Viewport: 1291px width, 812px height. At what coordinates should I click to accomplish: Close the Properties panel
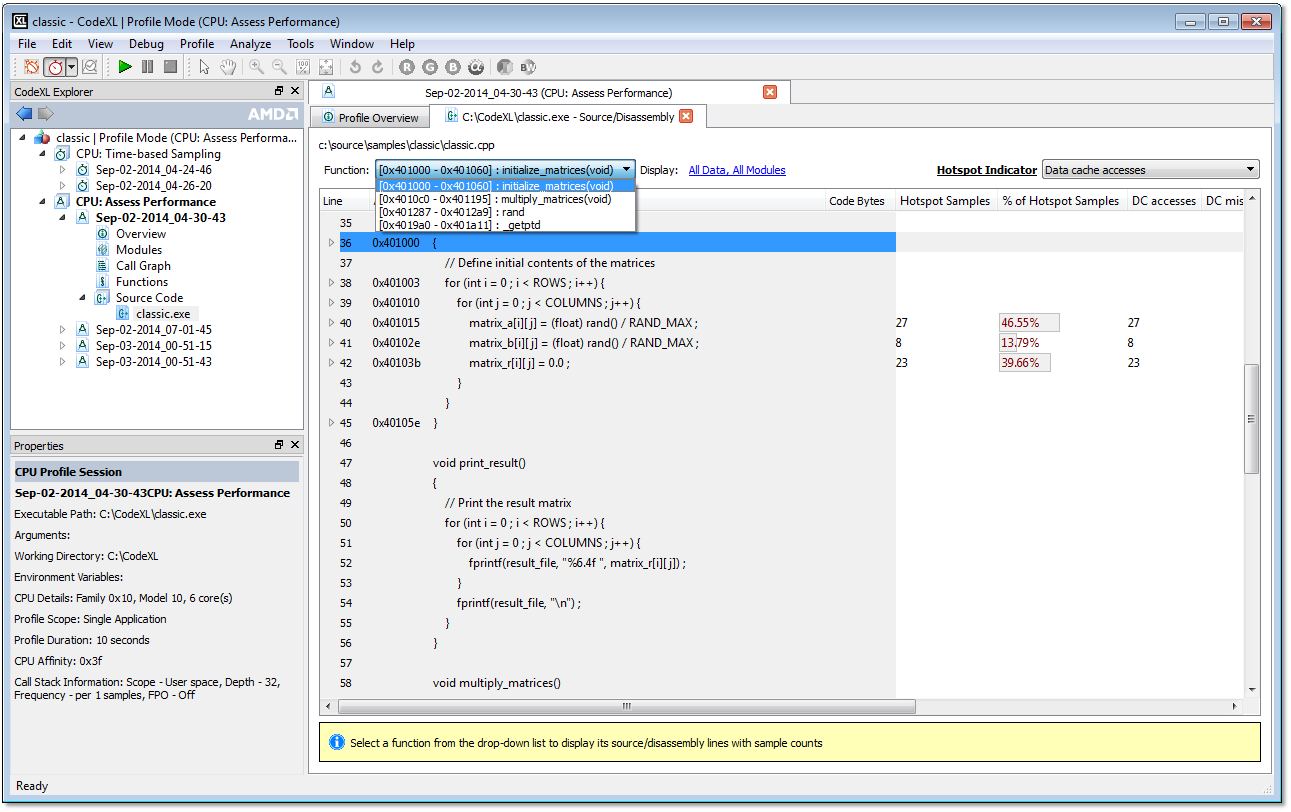click(294, 445)
